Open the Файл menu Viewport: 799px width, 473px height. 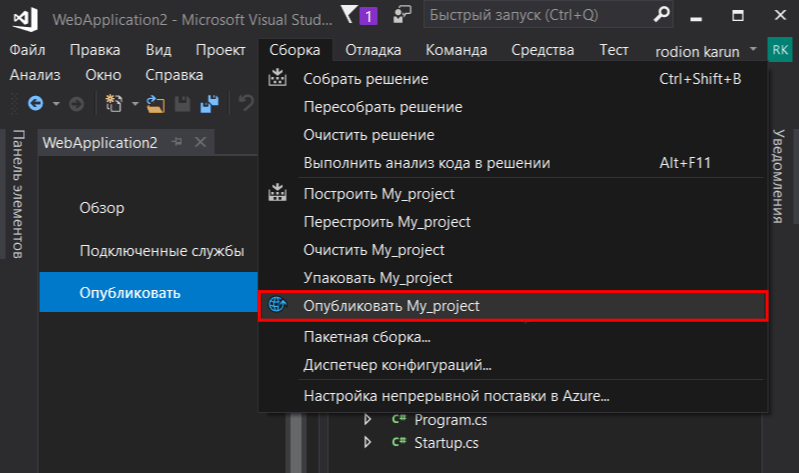[x=28, y=50]
